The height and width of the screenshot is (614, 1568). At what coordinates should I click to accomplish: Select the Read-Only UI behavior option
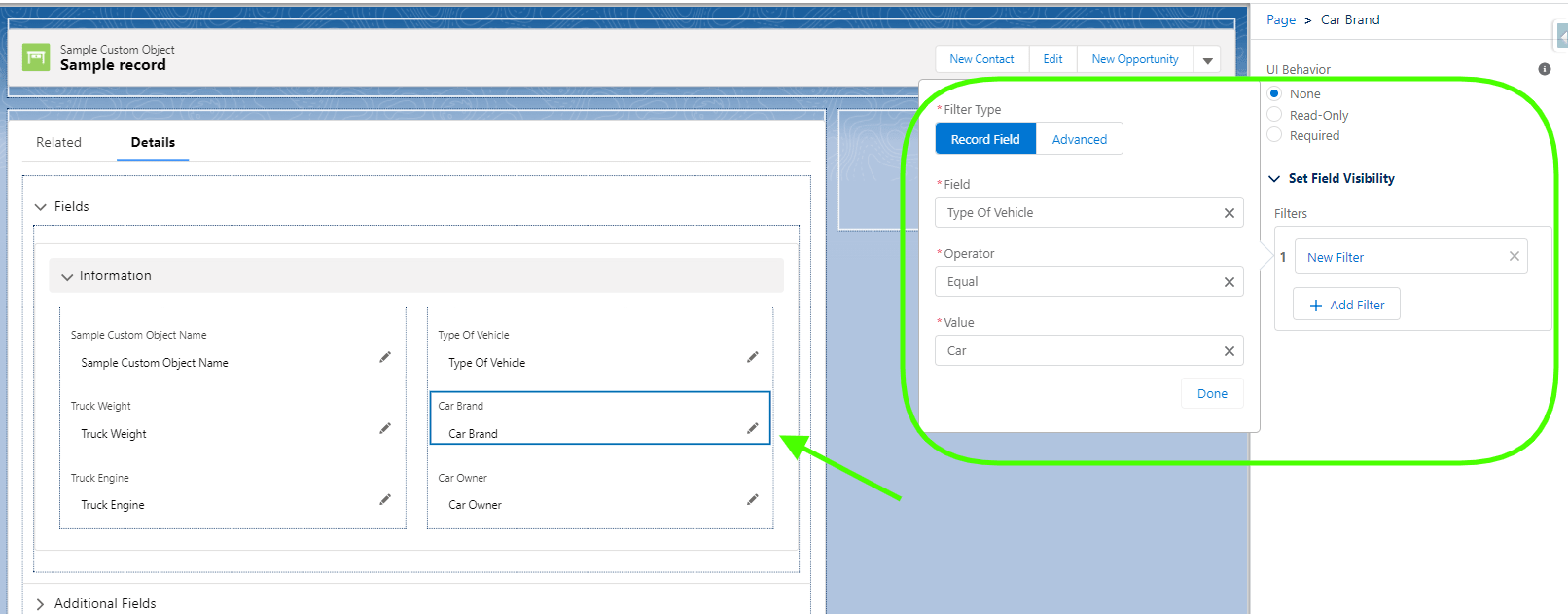(1274, 114)
